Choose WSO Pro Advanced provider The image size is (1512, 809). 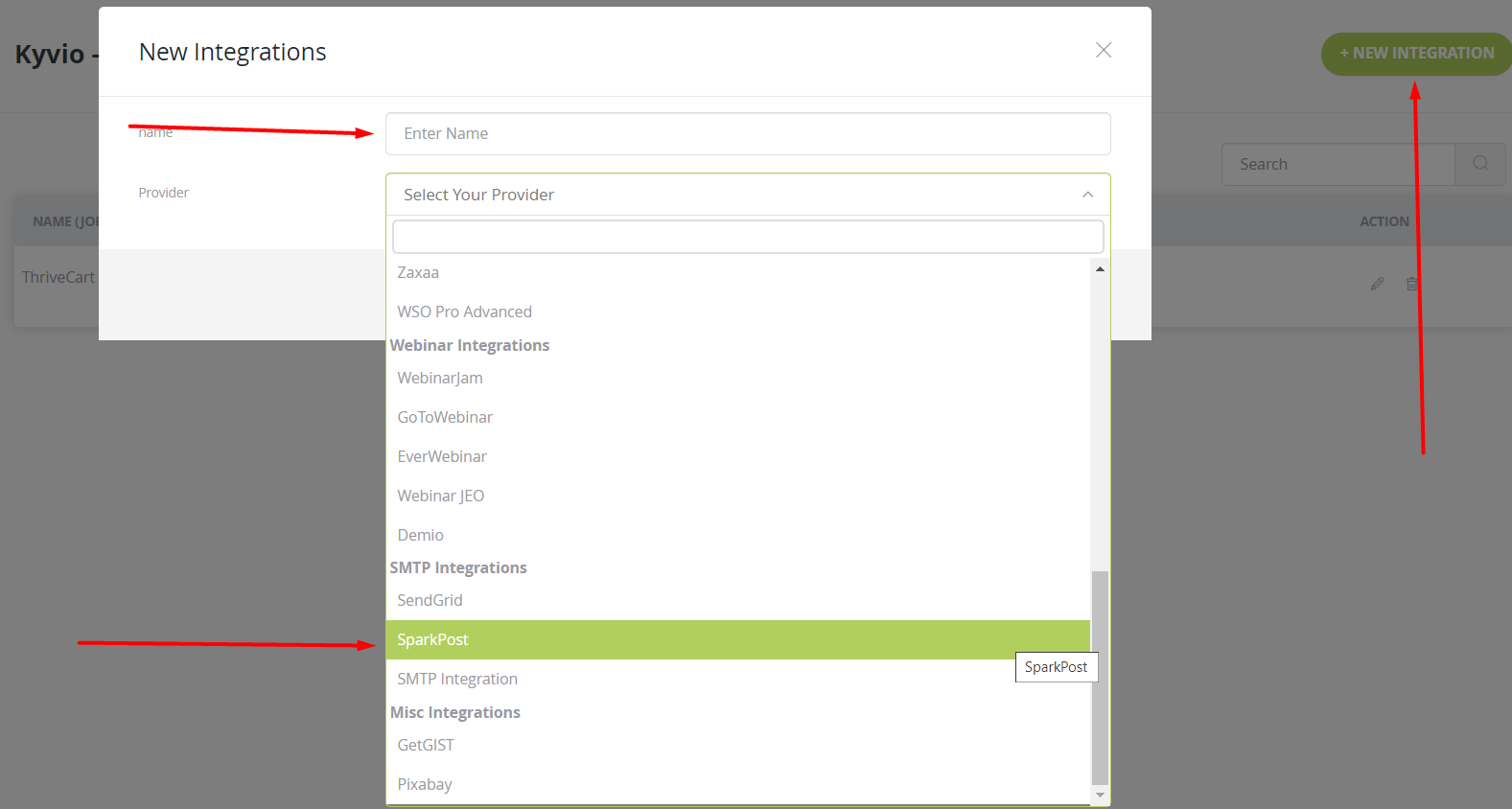[x=737, y=312]
